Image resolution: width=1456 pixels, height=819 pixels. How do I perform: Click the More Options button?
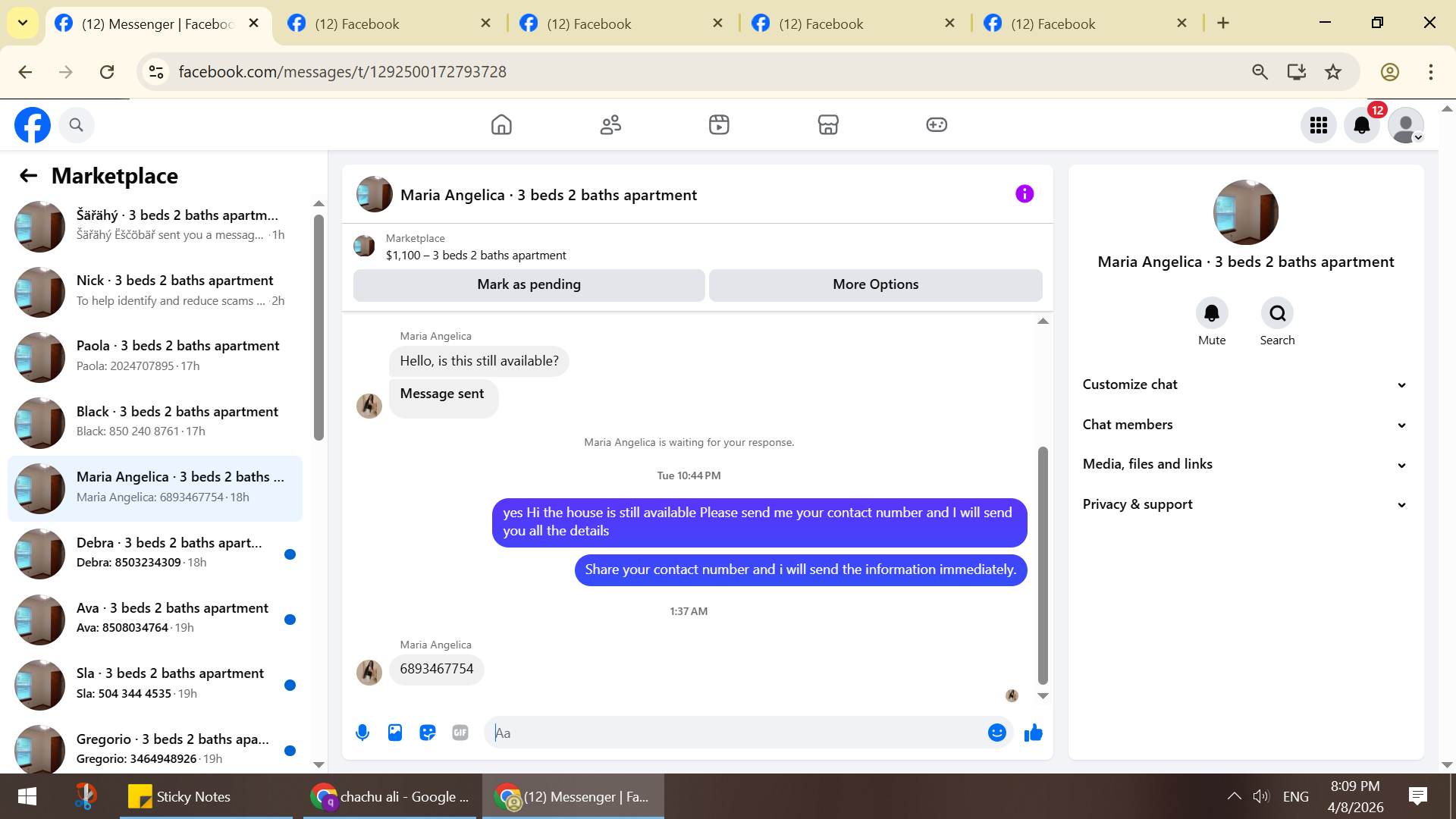click(875, 284)
